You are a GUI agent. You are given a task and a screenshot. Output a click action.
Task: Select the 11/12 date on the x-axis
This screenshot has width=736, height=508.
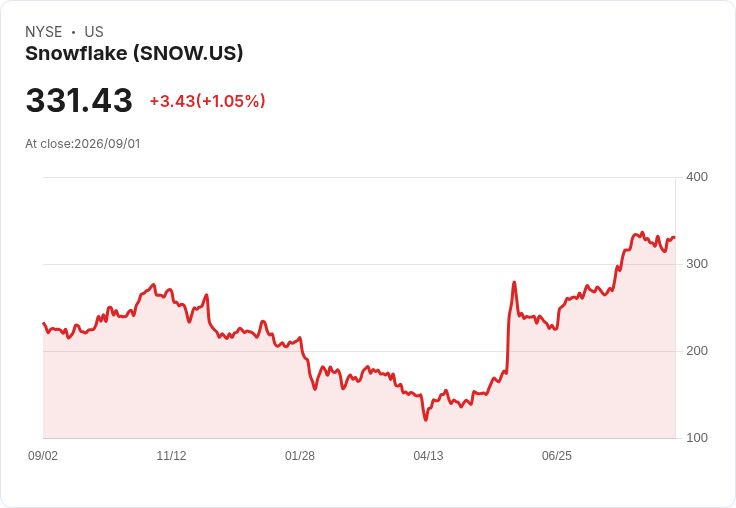(x=171, y=455)
